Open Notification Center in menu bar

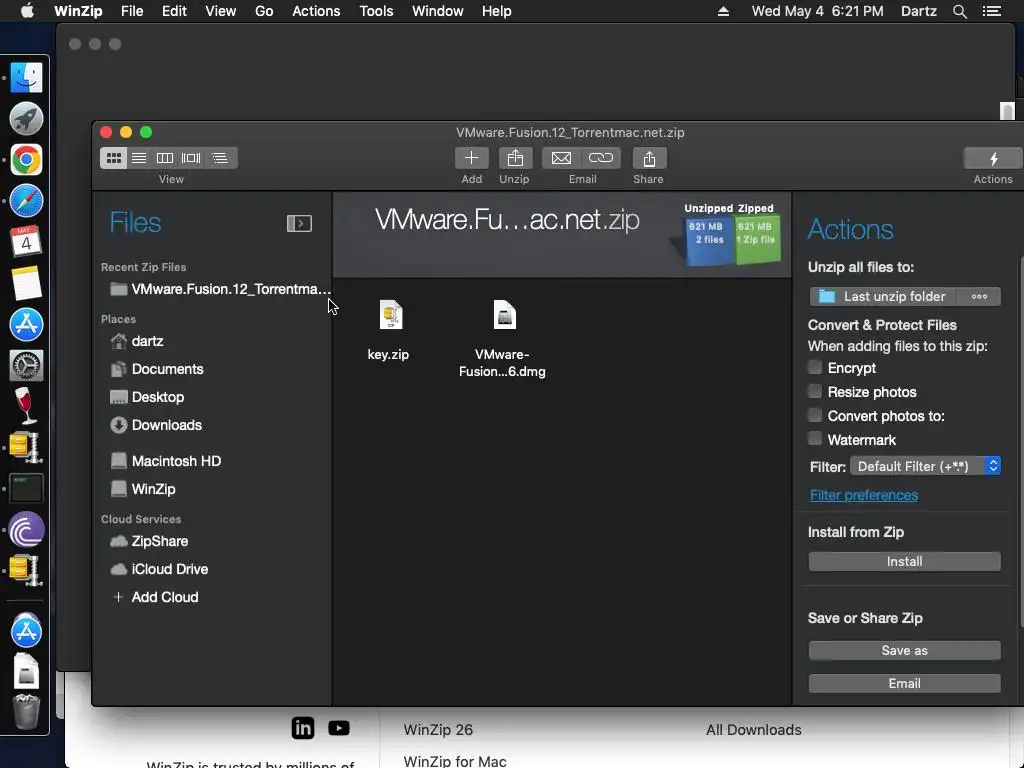point(992,11)
